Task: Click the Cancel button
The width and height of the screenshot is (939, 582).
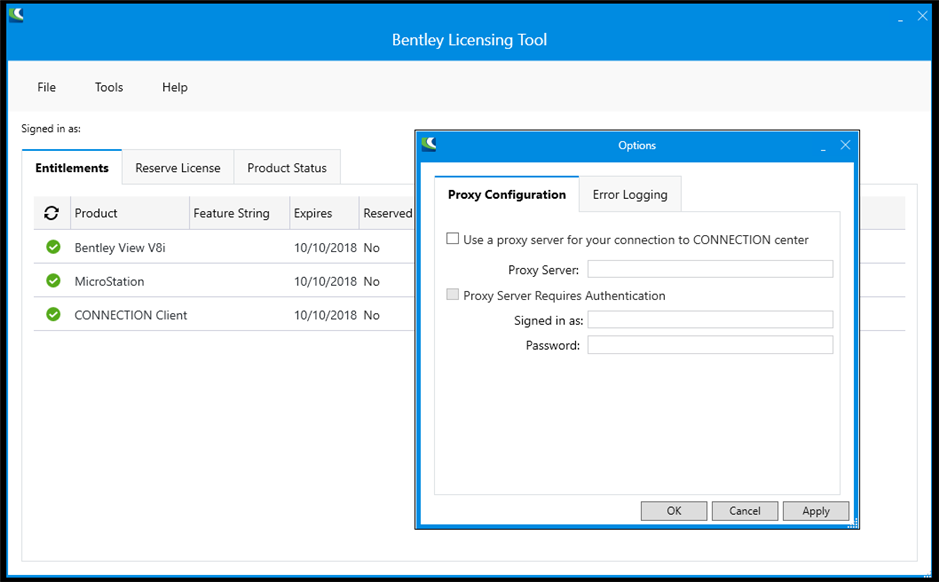Action: coord(745,511)
